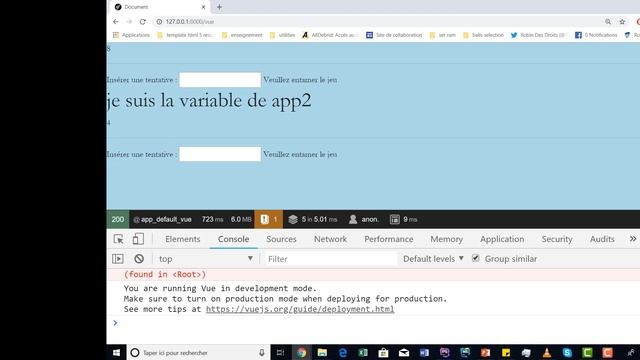Open the warning icon with 1 log

269,219
